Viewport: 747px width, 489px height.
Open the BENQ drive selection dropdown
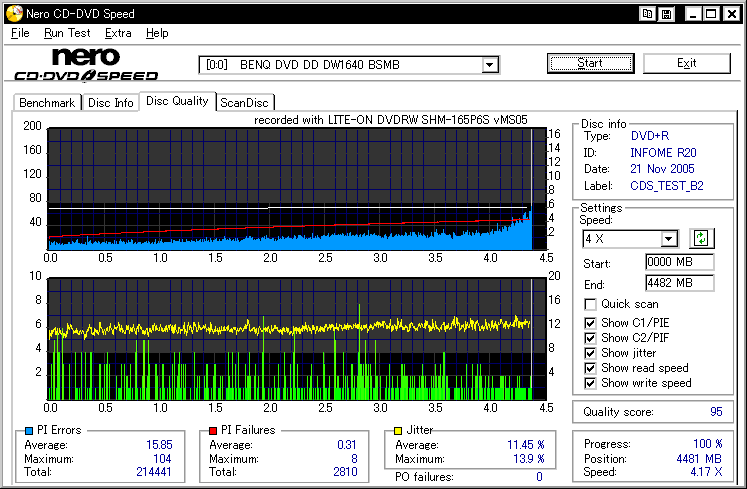pyautogui.click(x=490, y=65)
